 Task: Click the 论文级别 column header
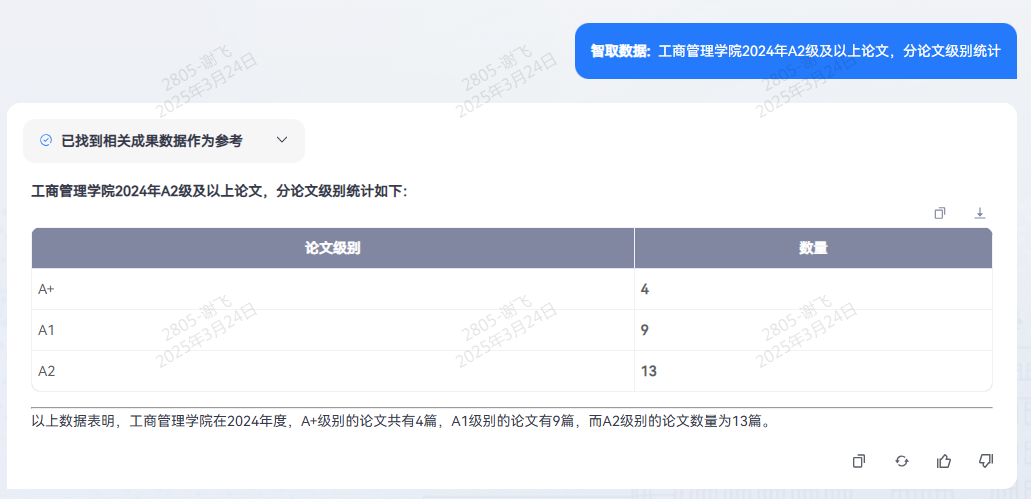point(332,248)
